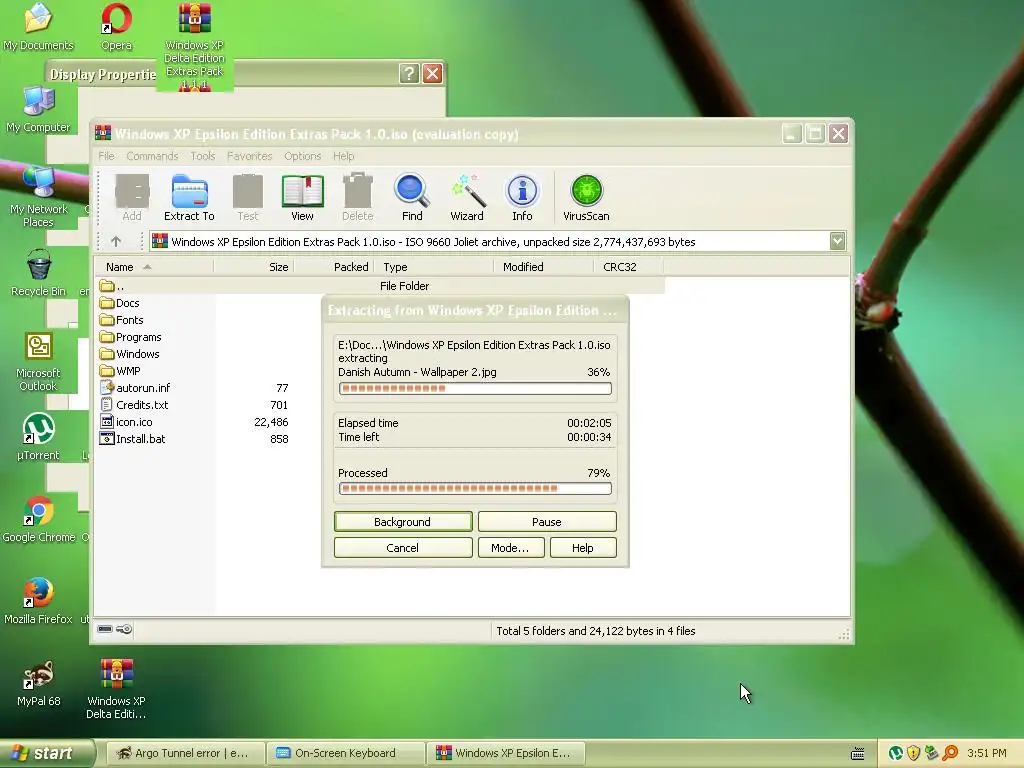Sort by the Type column header
Screen dimensions: 1024x768
[x=434, y=267]
